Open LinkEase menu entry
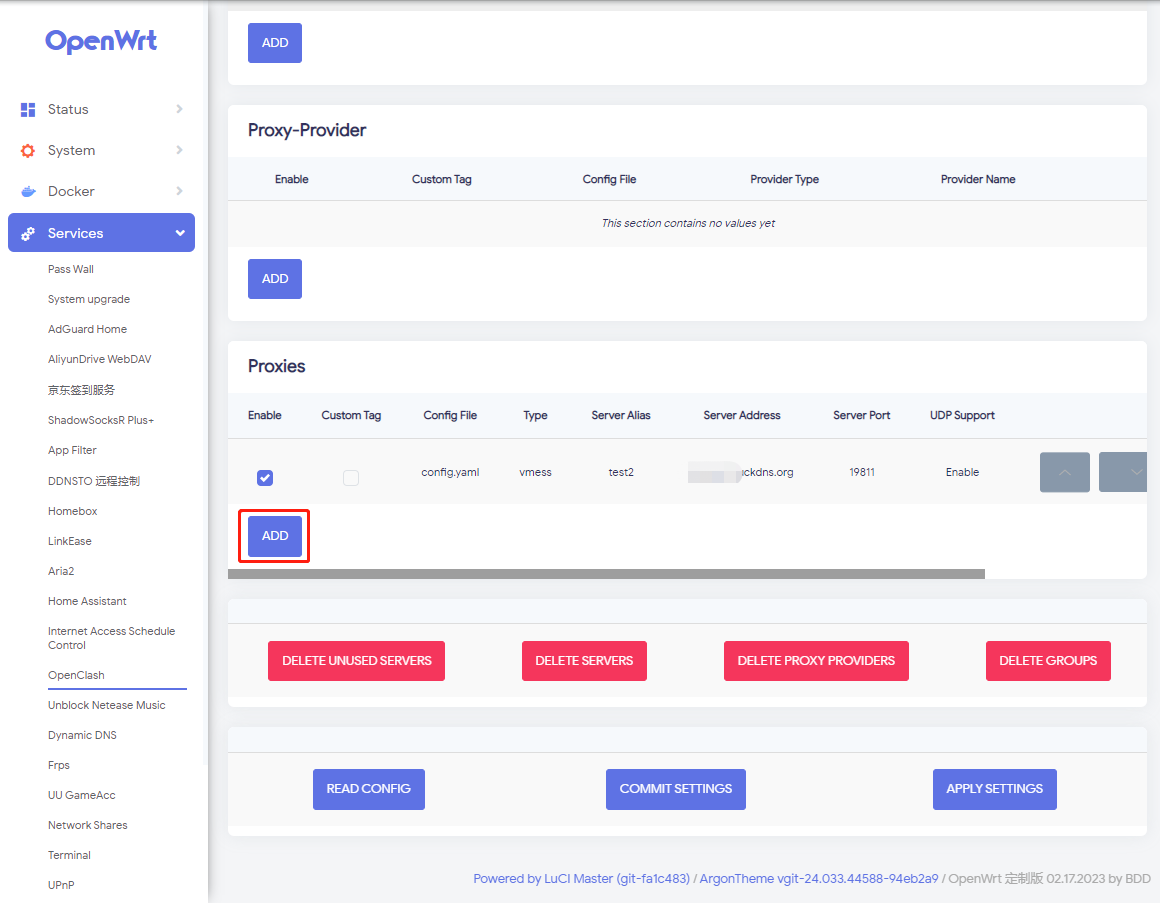Screen dimensions: 1160x903 click(x=70, y=541)
